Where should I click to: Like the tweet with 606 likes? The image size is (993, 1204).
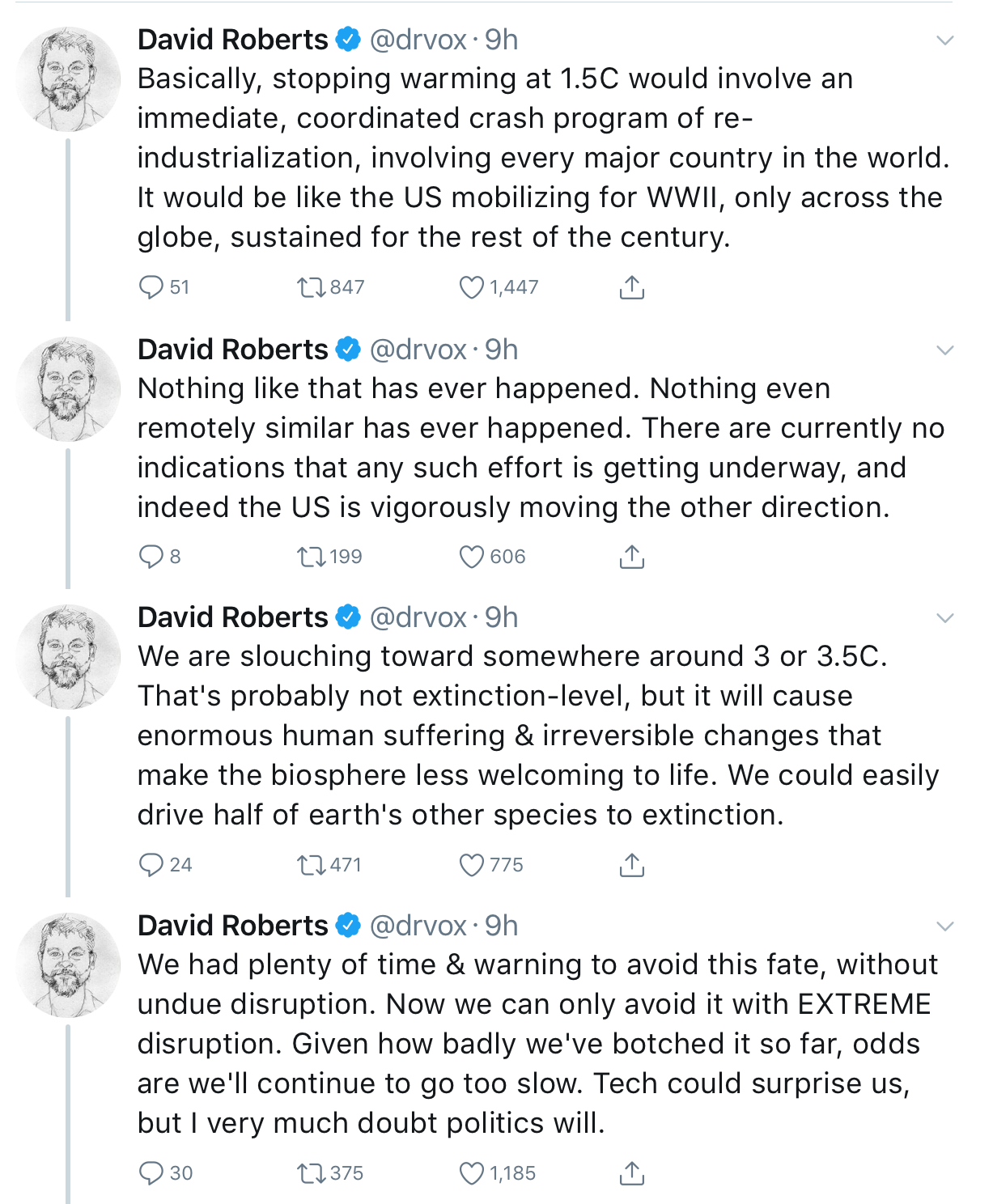point(472,557)
